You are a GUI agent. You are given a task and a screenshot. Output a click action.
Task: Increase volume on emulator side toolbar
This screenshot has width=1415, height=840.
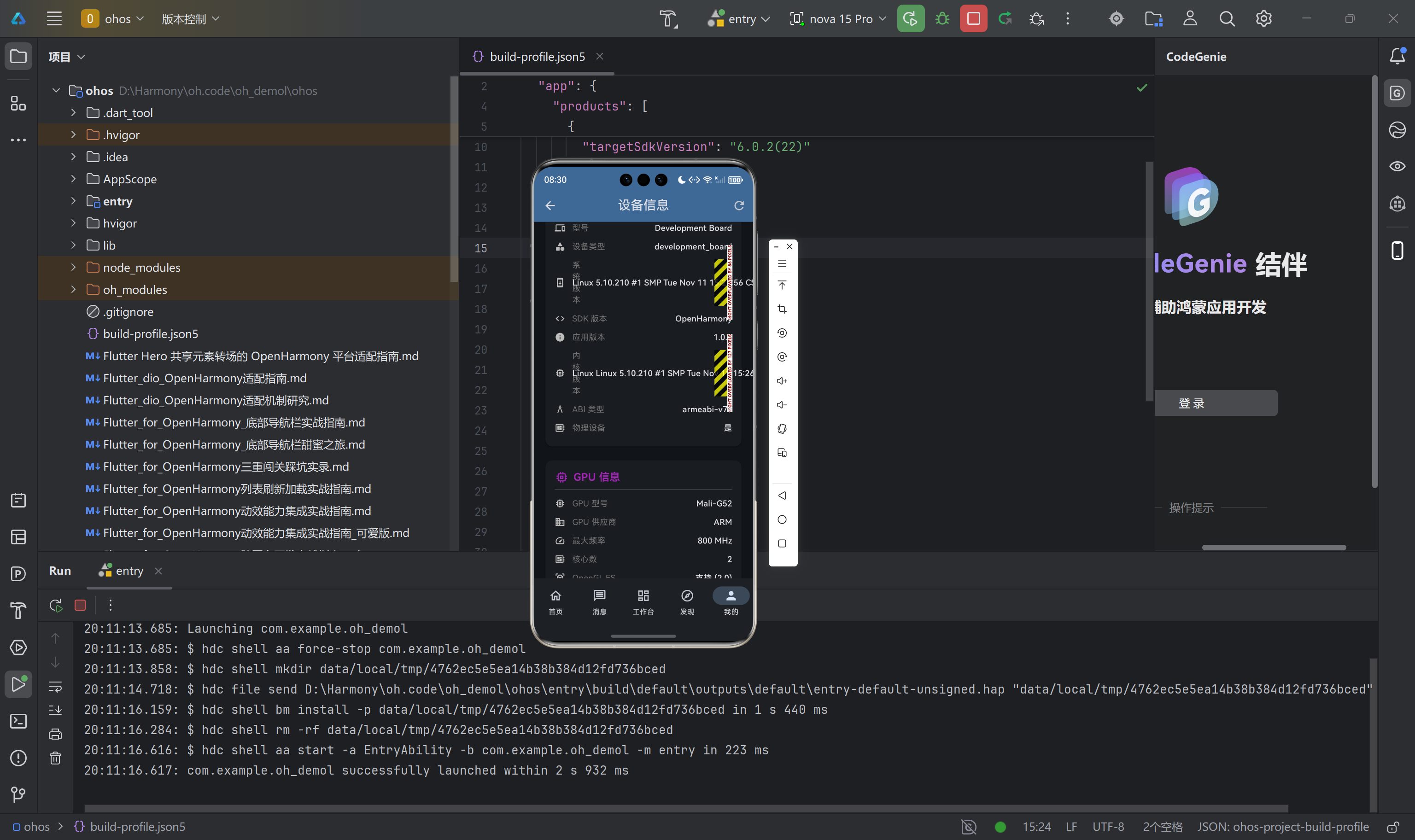click(x=782, y=381)
